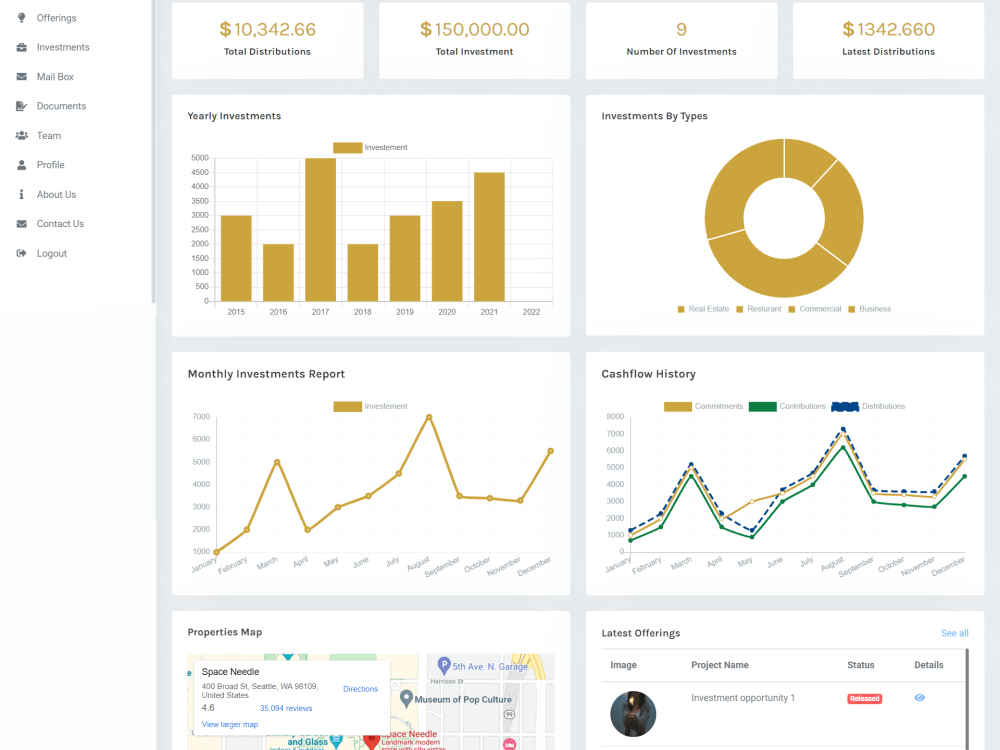This screenshot has height=750, width=1000.
Task: Go to Investments in sidebar
Action: pos(63,47)
